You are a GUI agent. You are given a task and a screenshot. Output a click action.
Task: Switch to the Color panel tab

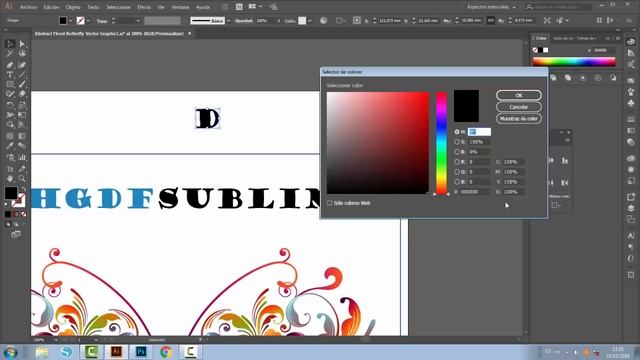[x=540, y=38]
